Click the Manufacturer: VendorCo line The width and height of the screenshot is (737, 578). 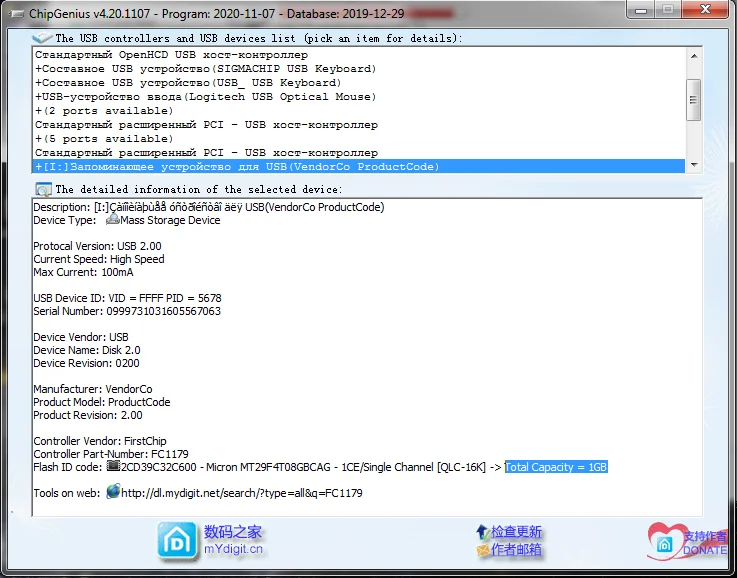click(x=93, y=389)
